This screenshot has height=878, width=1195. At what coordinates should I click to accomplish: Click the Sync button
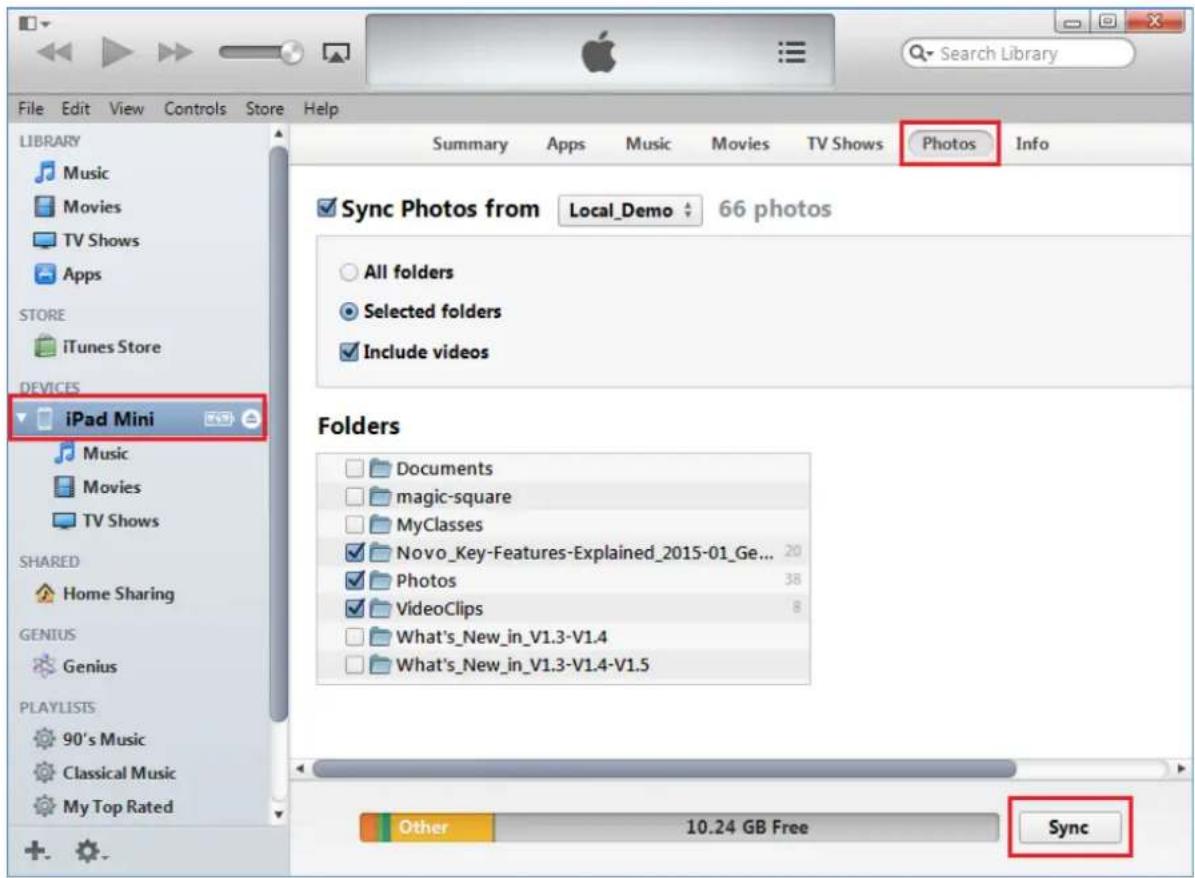point(1069,827)
